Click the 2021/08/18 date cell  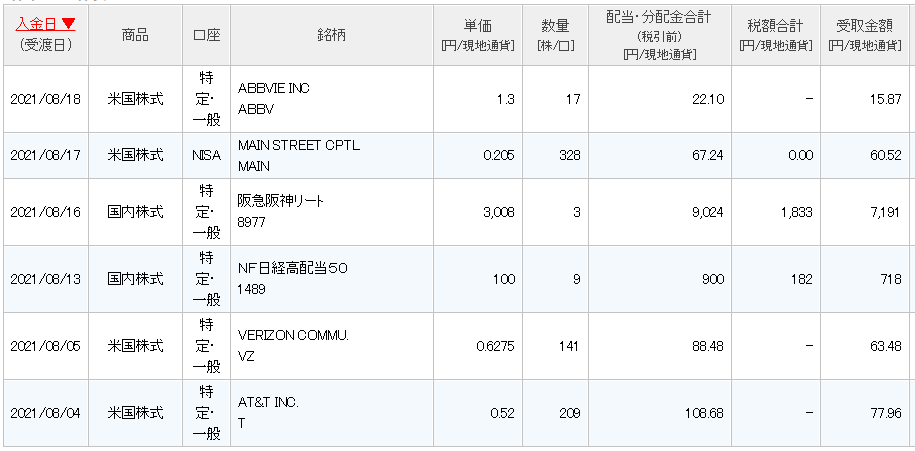(x=46, y=99)
